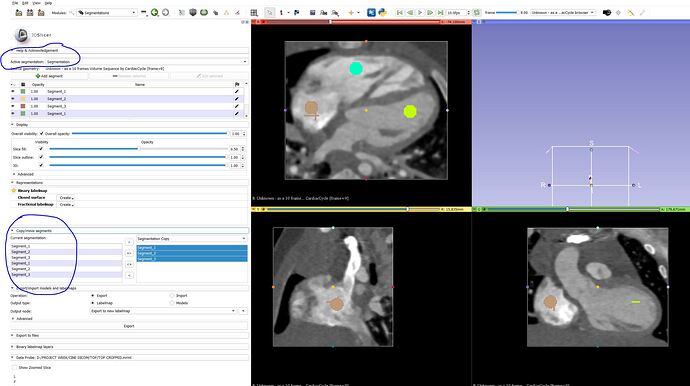The height and width of the screenshot is (386, 690).
Task: Uncheck Slice fill visibility checkbox
Action: (x=41, y=149)
